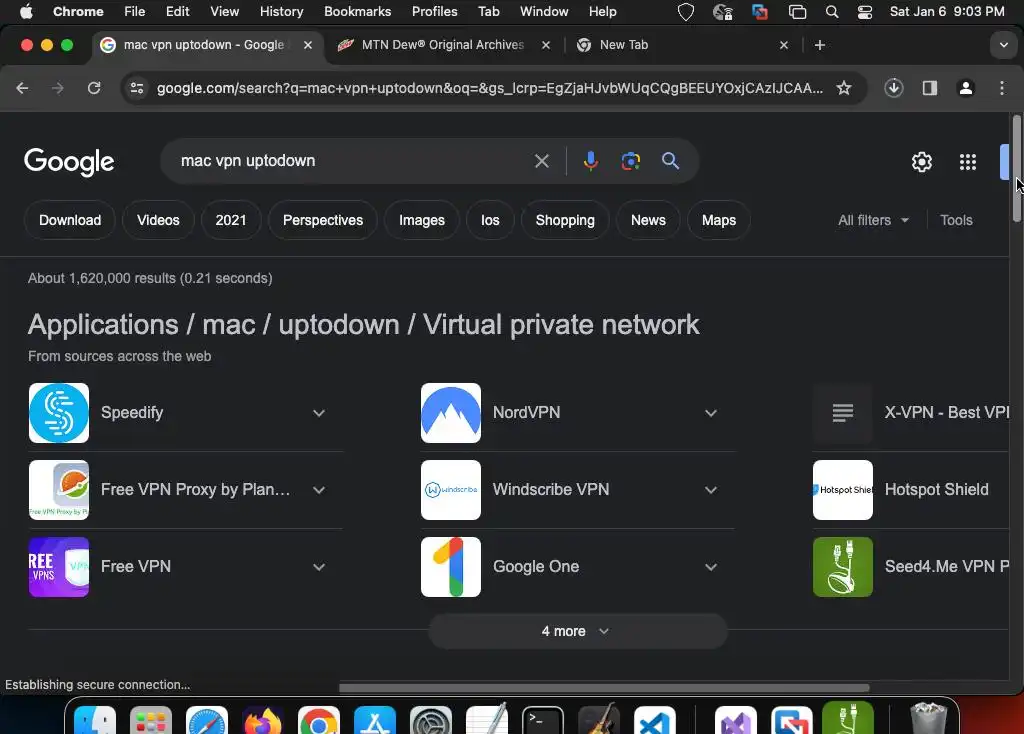Screen dimensions: 1024x734
Task: Open the Google apps grid
Action: click(968, 162)
